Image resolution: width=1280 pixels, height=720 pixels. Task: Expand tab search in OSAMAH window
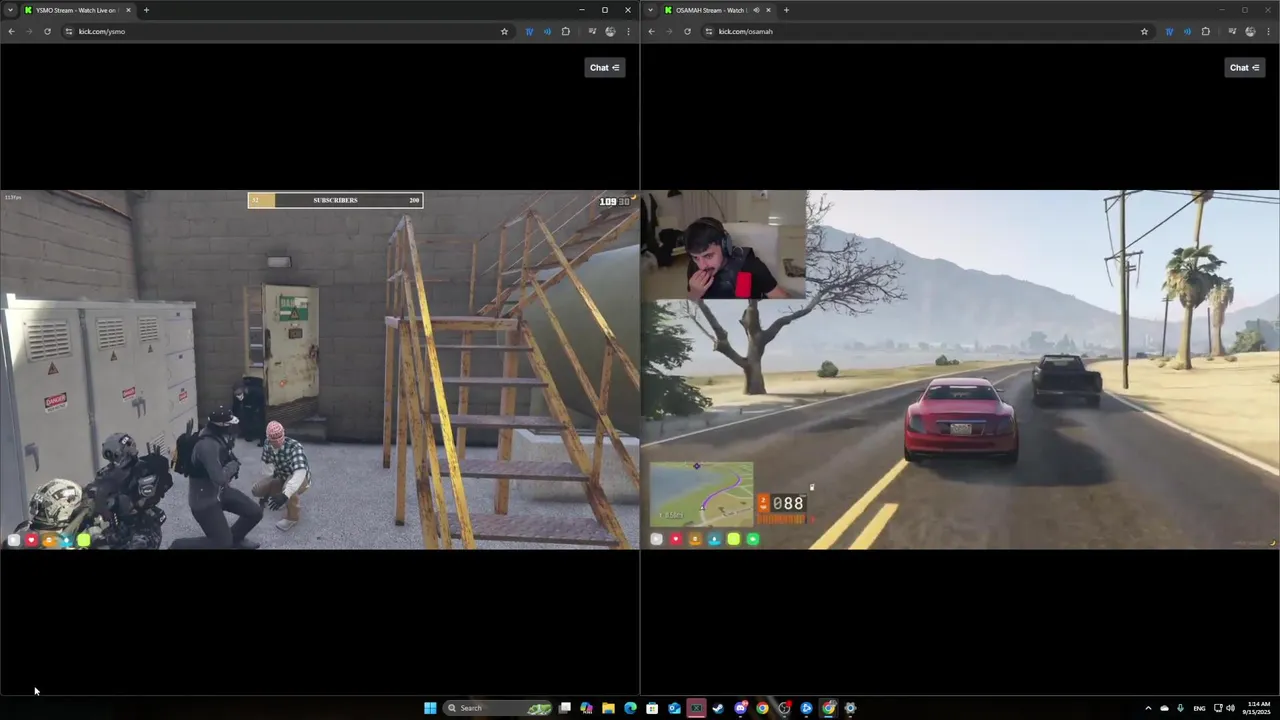tap(650, 10)
